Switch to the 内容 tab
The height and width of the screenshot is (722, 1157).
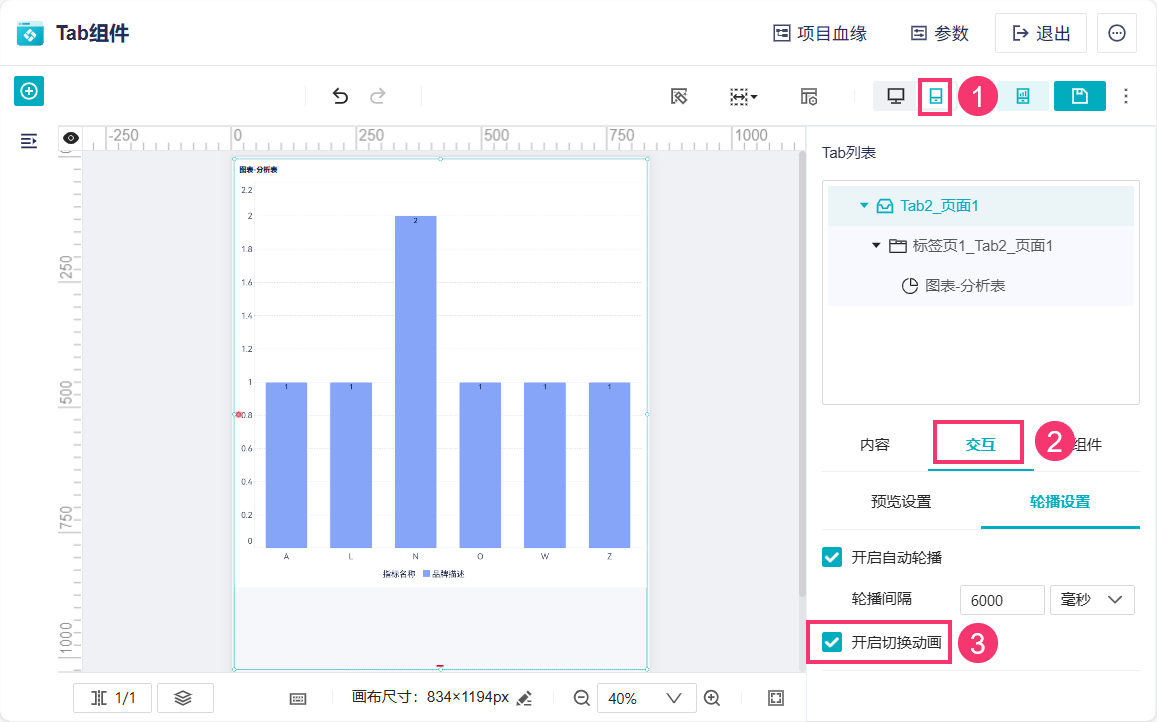(x=874, y=444)
